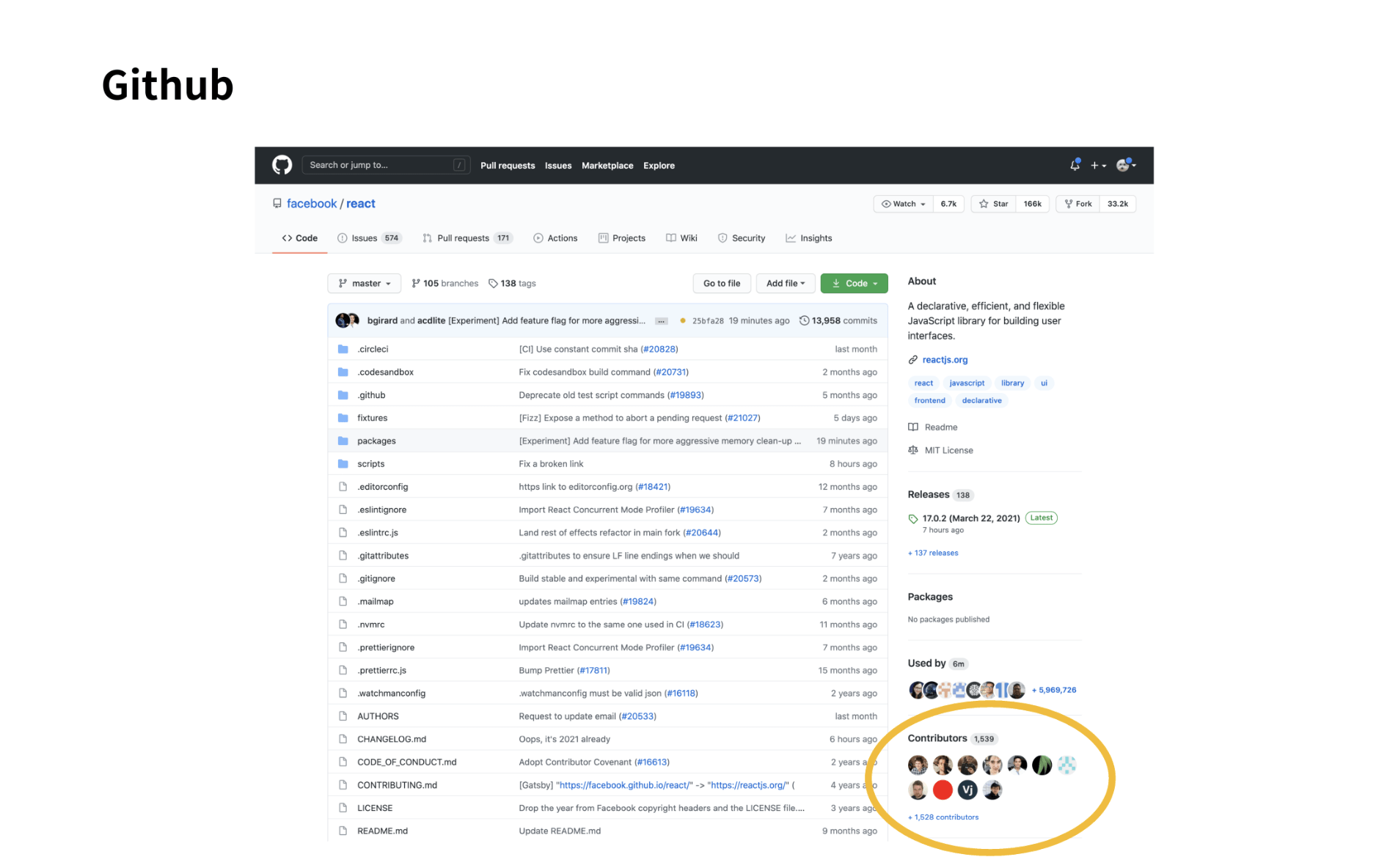
Task: Click the 166k stargazers count
Action: coord(1032,204)
